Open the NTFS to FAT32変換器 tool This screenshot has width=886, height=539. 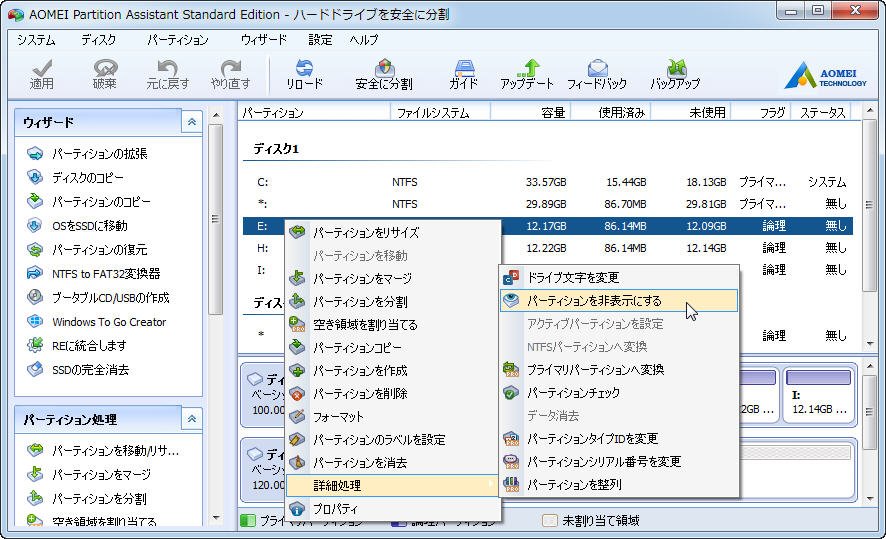[93, 273]
